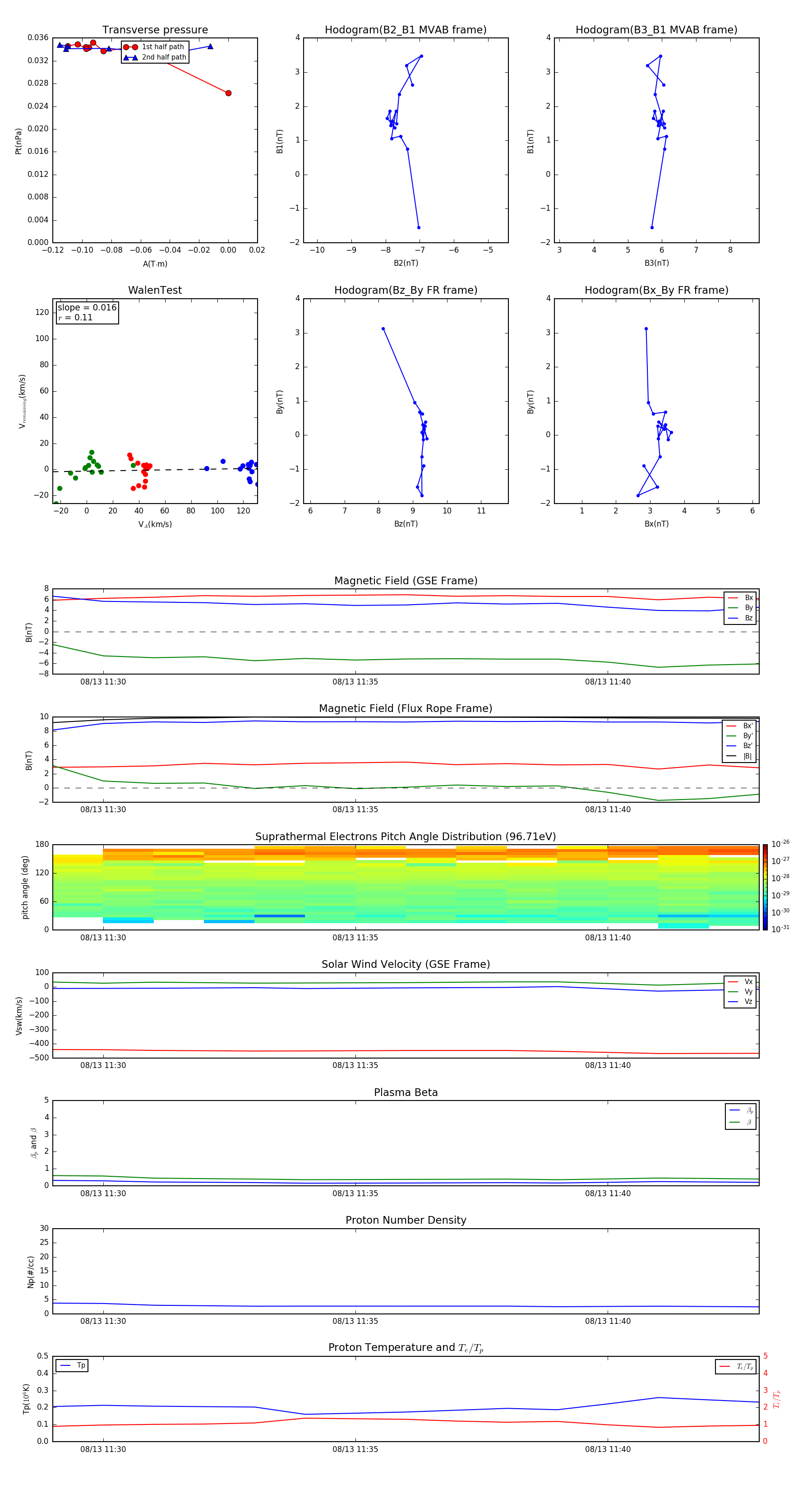Click '08/13 11:40' tick under Plasma Beta
This screenshot has width=812, height=1489.
(x=607, y=1193)
